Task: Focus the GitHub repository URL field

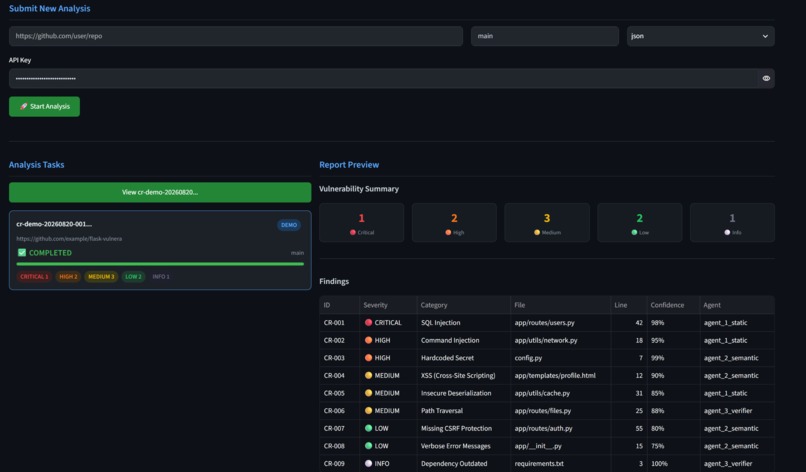Action: click(x=235, y=36)
